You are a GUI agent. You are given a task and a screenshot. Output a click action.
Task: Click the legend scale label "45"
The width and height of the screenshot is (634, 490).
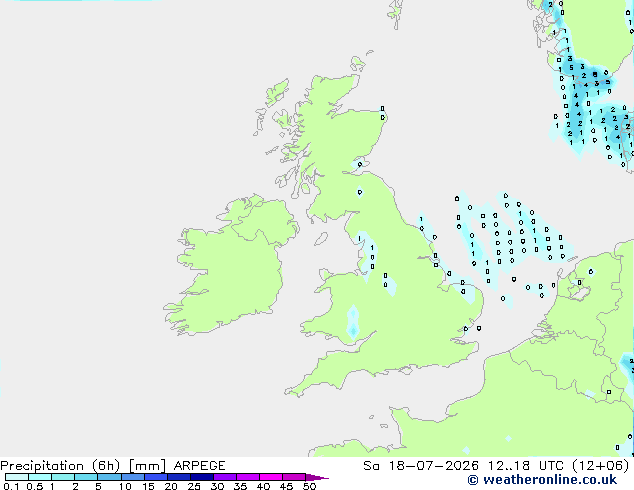(x=286, y=486)
